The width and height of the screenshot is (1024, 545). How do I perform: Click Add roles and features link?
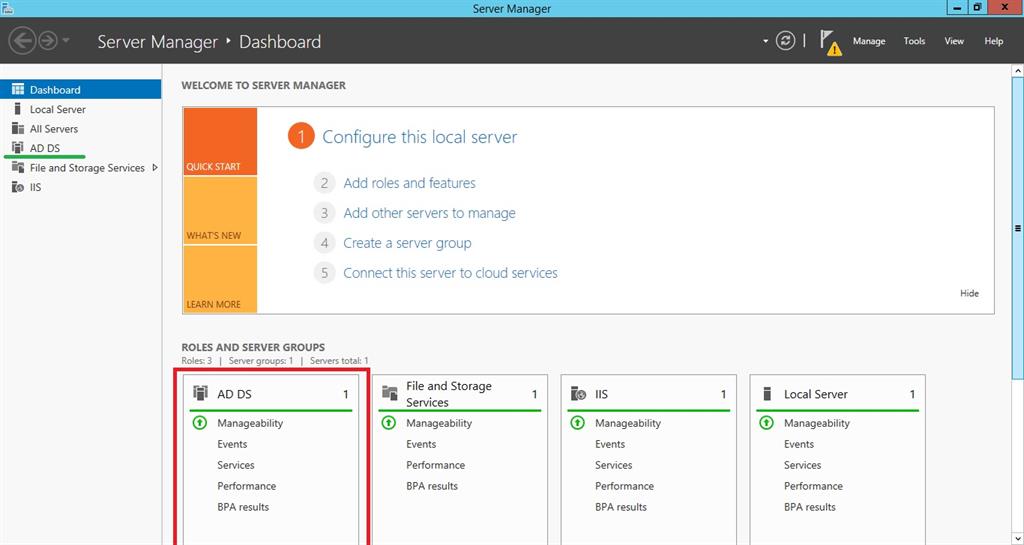(409, 183)
